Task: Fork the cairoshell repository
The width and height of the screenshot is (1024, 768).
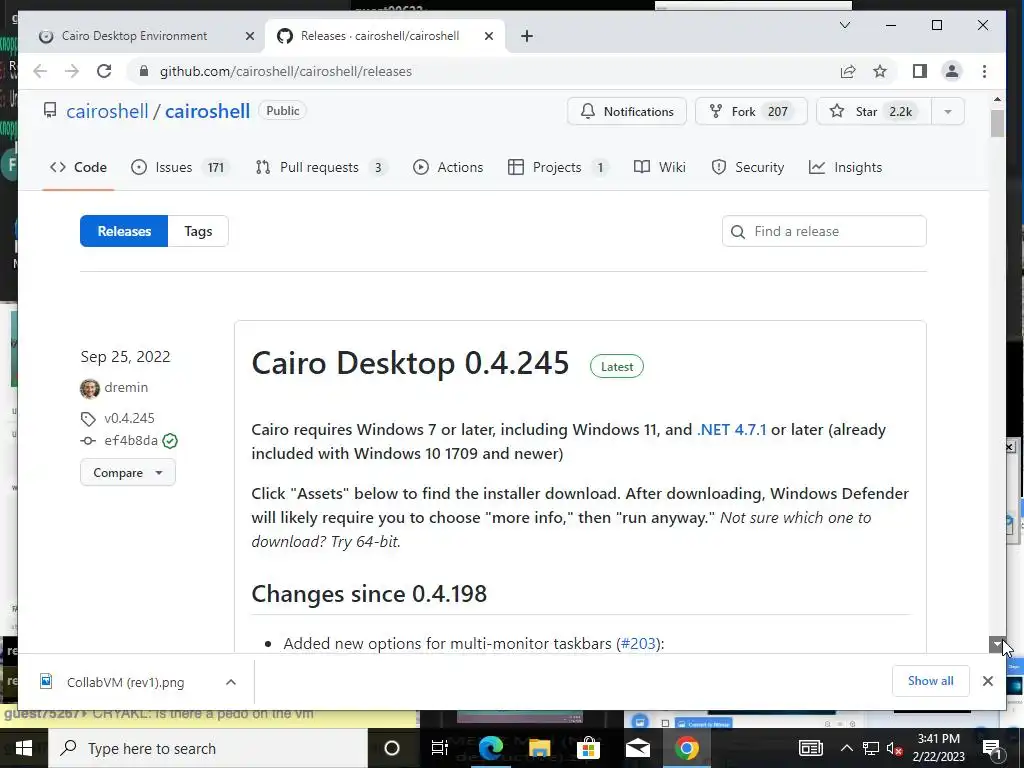Action: 751,112
